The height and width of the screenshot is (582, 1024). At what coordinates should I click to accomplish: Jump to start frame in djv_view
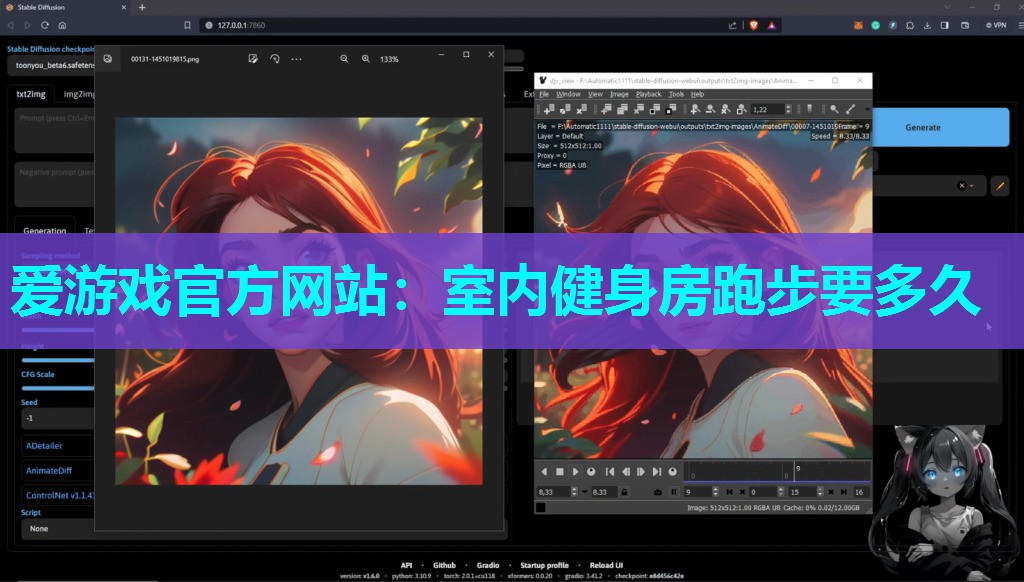point(610,472)
